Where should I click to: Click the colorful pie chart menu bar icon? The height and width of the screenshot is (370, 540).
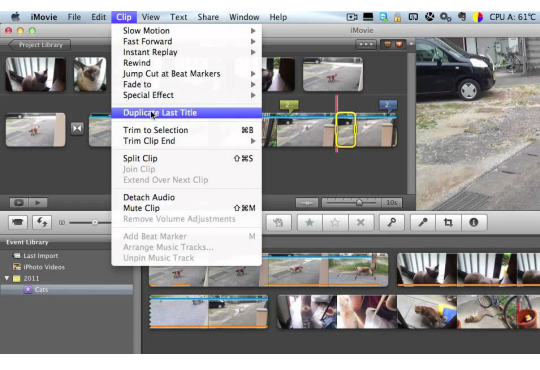(478, 17)
